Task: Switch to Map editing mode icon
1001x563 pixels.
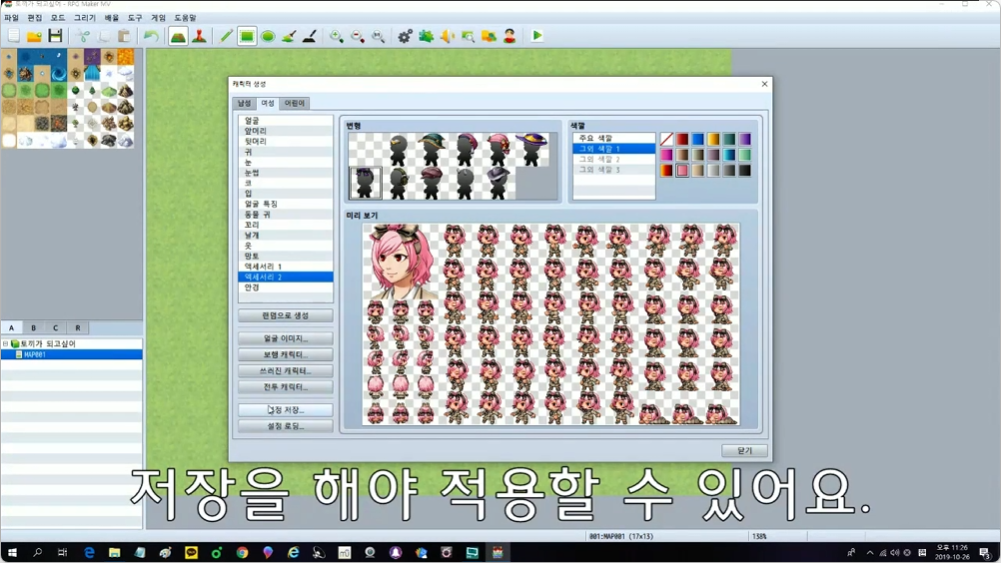Action: 178,36
